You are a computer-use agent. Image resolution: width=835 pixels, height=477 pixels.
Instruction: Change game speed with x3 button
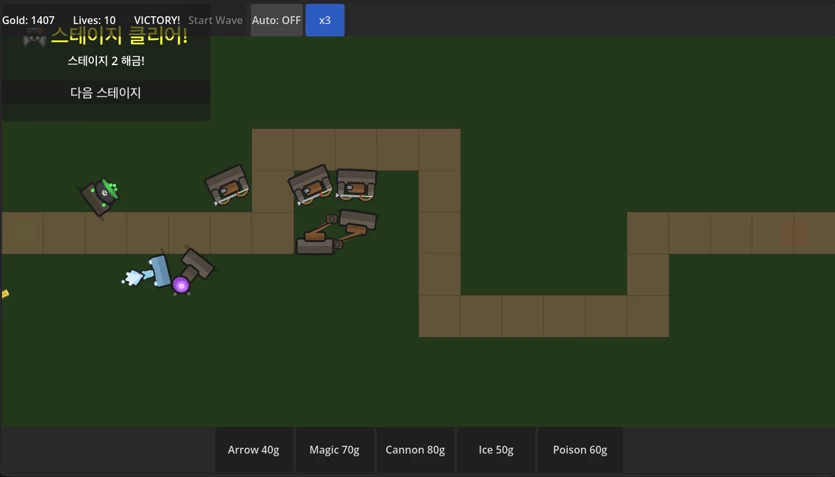point(325,20)
